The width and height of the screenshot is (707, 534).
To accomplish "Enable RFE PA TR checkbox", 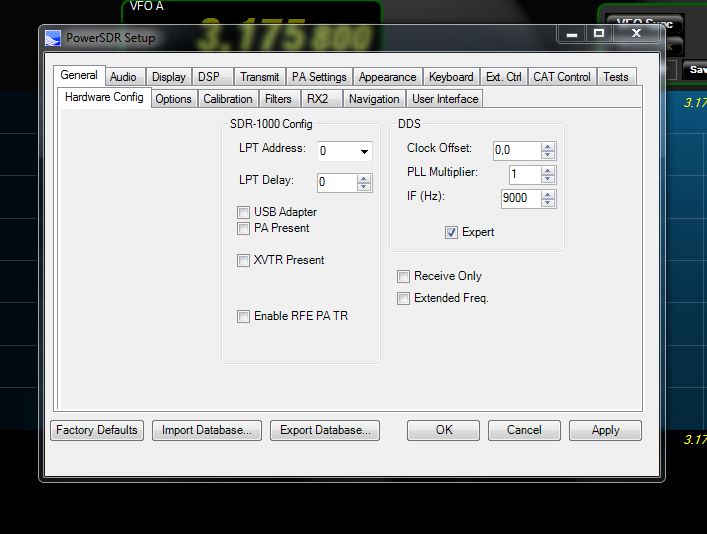I will [x=243, y=316].
